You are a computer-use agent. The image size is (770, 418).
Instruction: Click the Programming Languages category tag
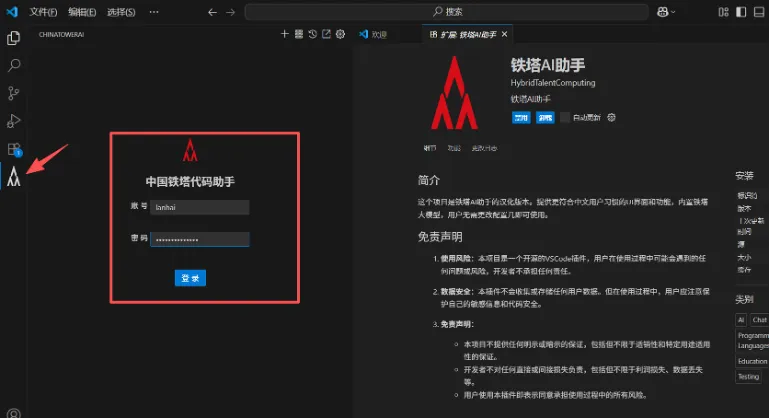click(752, 340)
